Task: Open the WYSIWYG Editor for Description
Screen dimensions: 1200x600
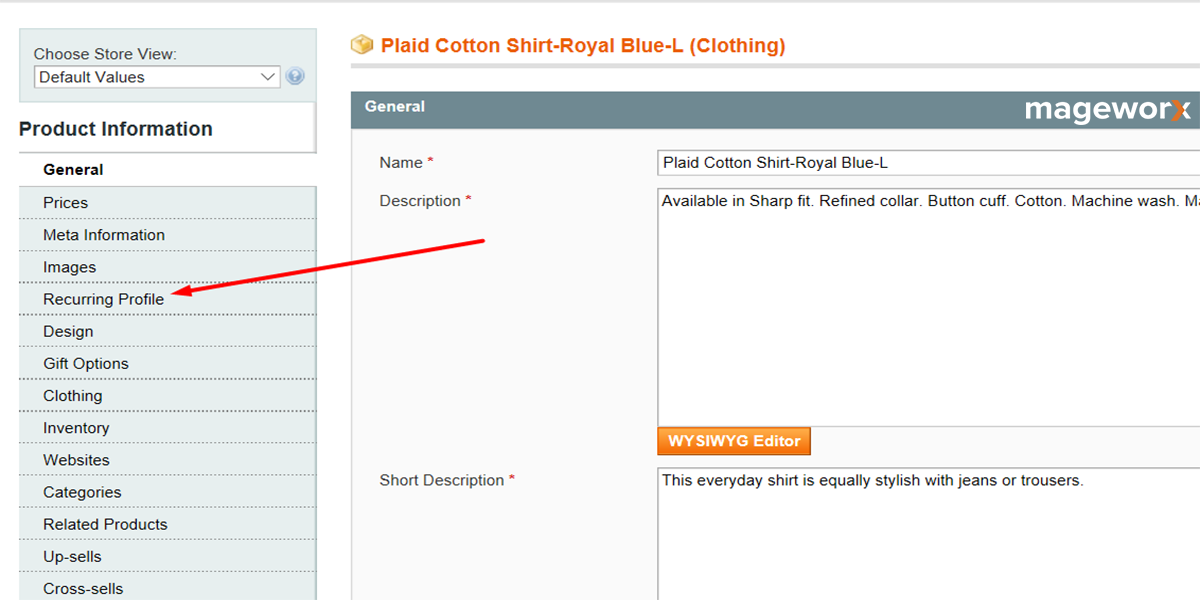Action: (x=733, y=440)
